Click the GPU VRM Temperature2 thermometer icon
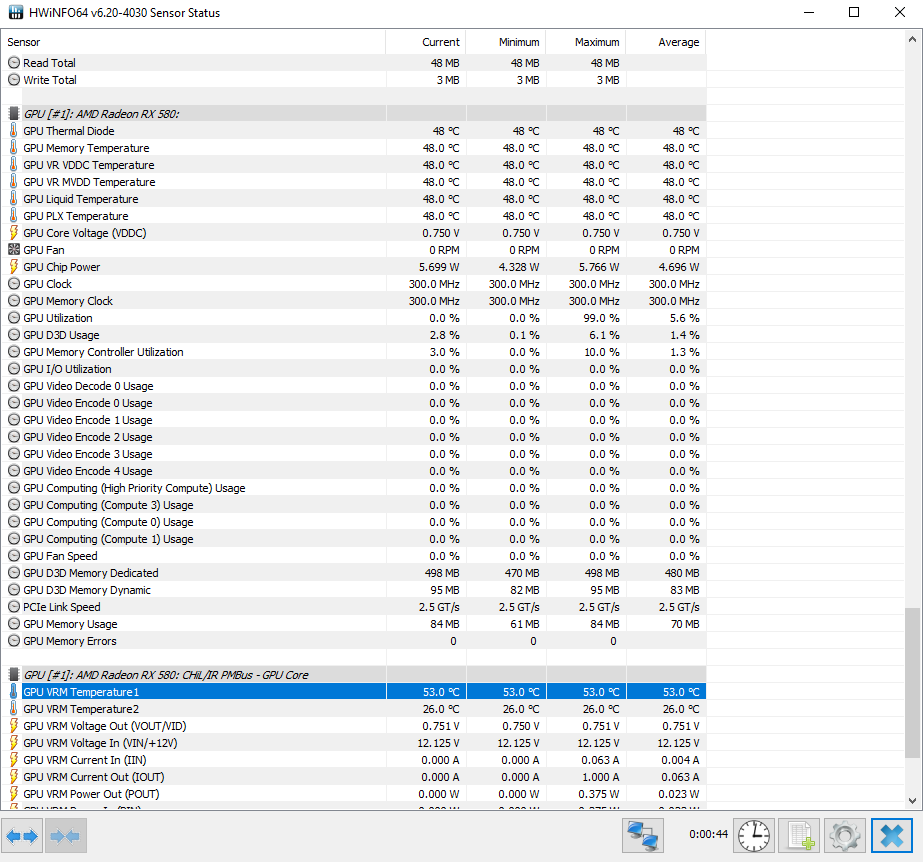923x862 pixels. tap(14, 709)
